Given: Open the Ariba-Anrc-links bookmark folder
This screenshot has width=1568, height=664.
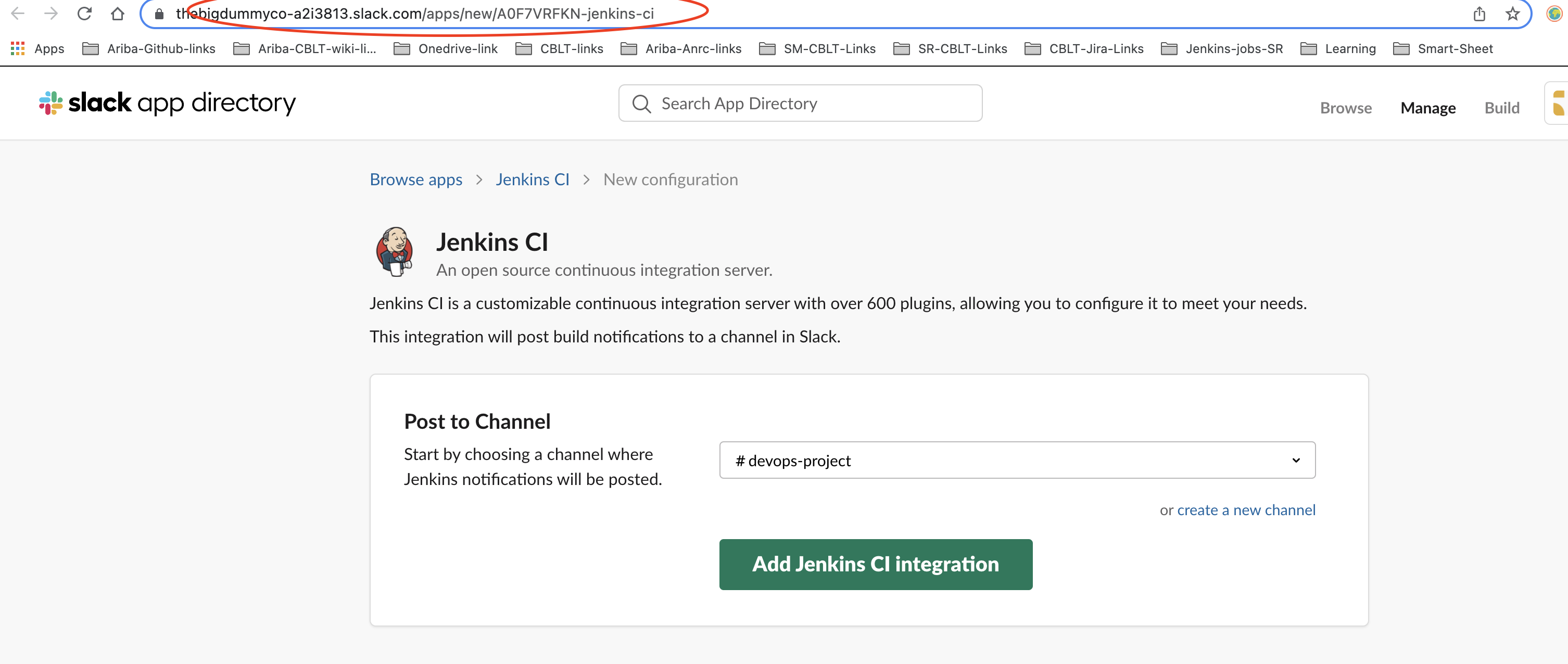Looking at the screenshot, I should pyautogui.click(x=680, y=49).
